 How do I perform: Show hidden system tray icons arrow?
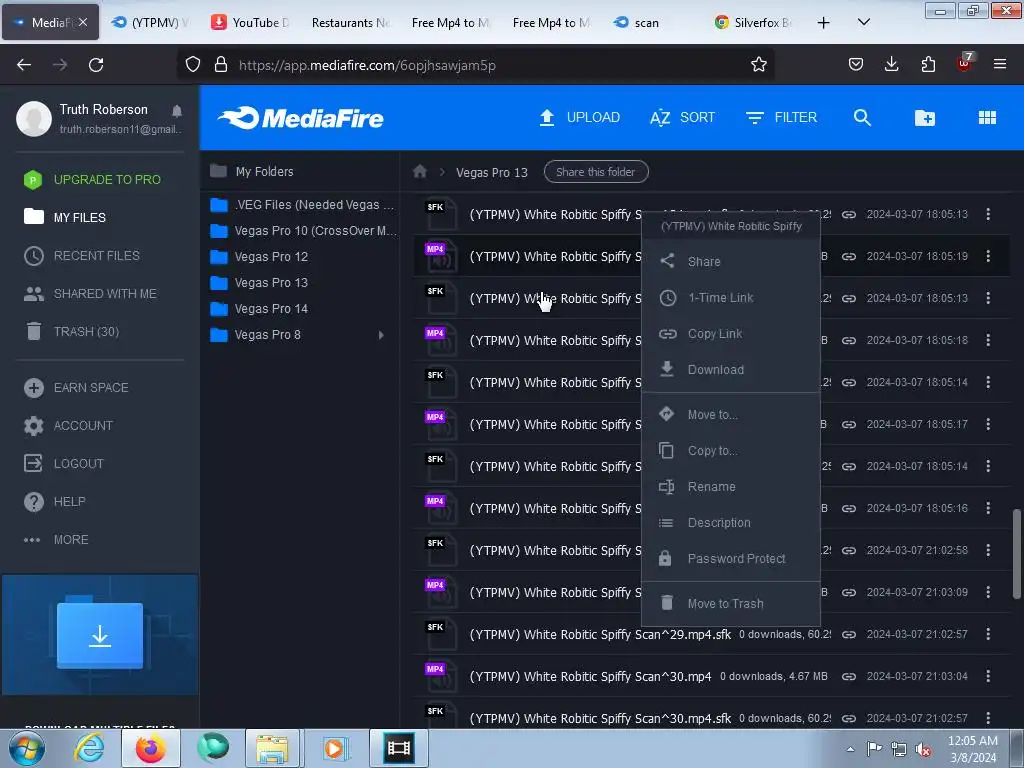pos(850,749)
